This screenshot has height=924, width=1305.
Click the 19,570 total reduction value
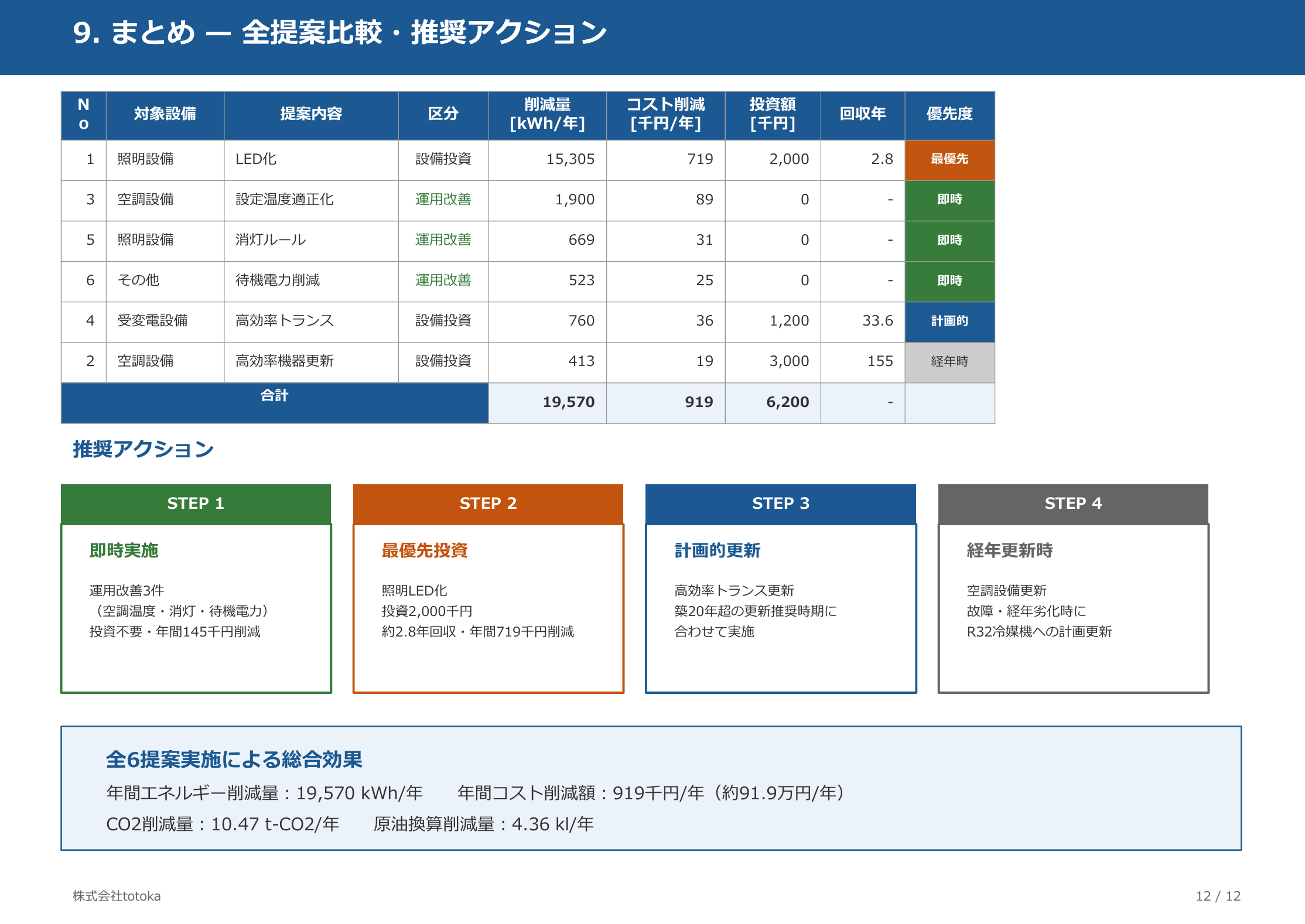(x=548, y=403)
